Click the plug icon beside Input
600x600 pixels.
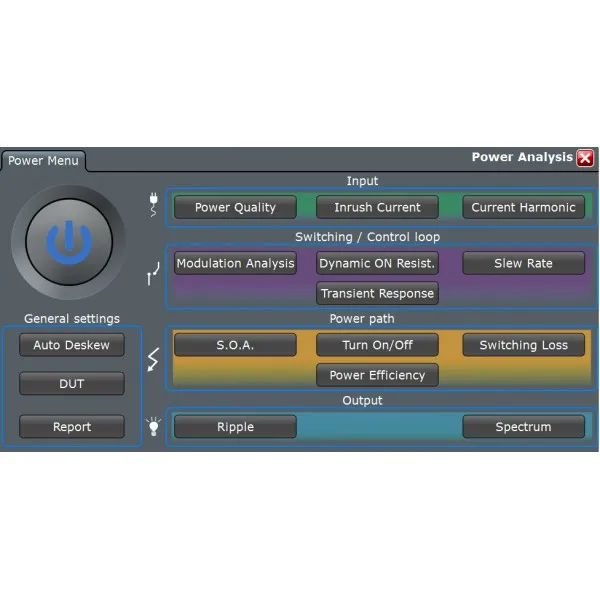[153, 204]
